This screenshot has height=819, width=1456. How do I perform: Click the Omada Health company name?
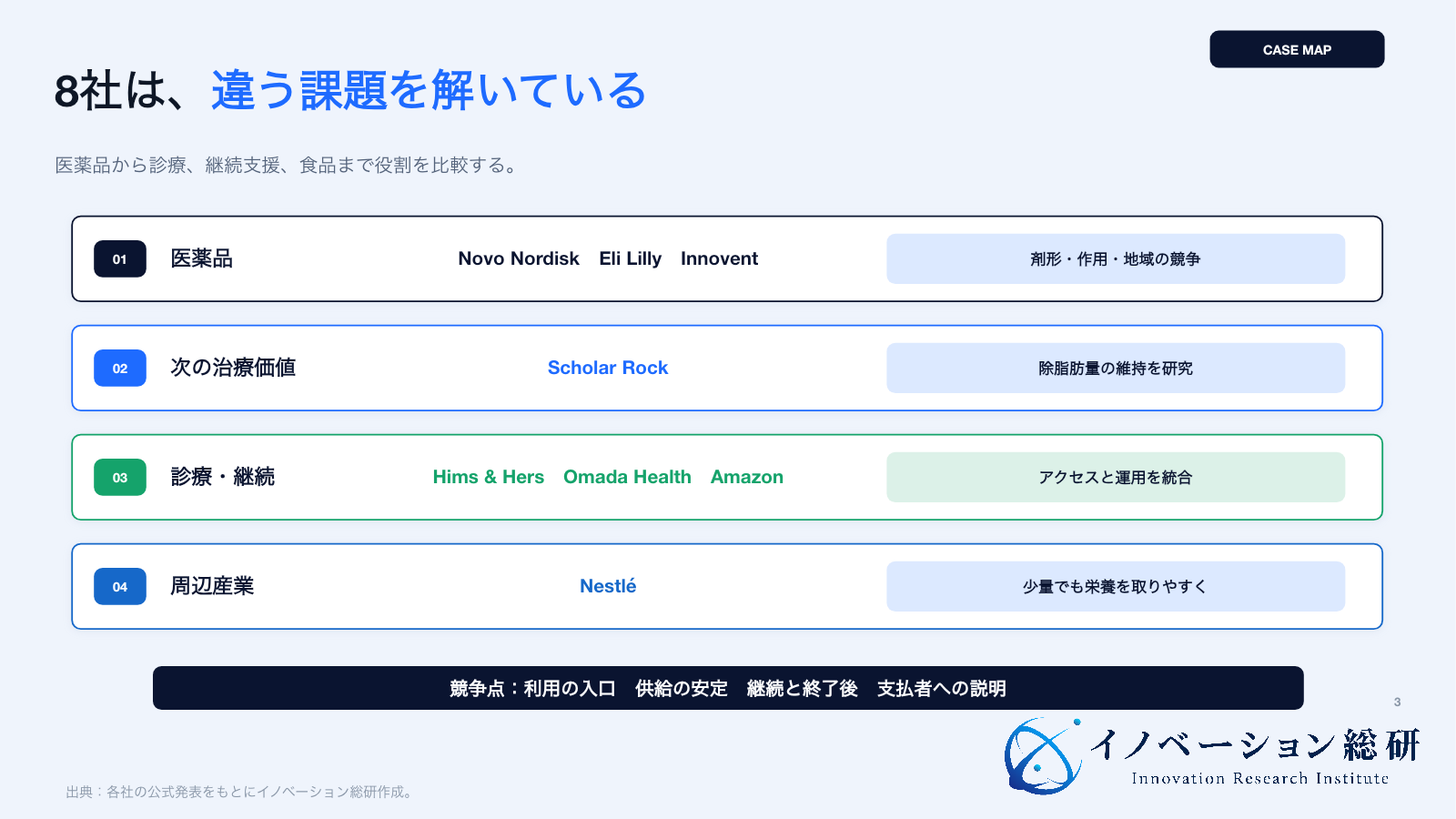click(627, 477)
